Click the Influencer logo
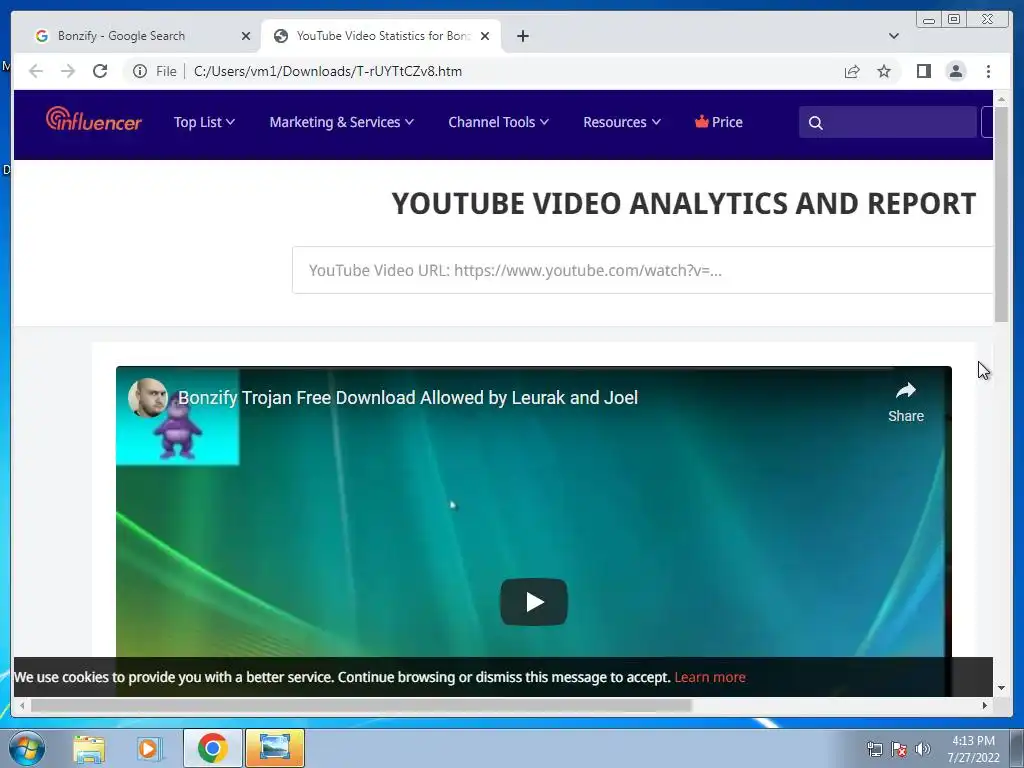 93,120
